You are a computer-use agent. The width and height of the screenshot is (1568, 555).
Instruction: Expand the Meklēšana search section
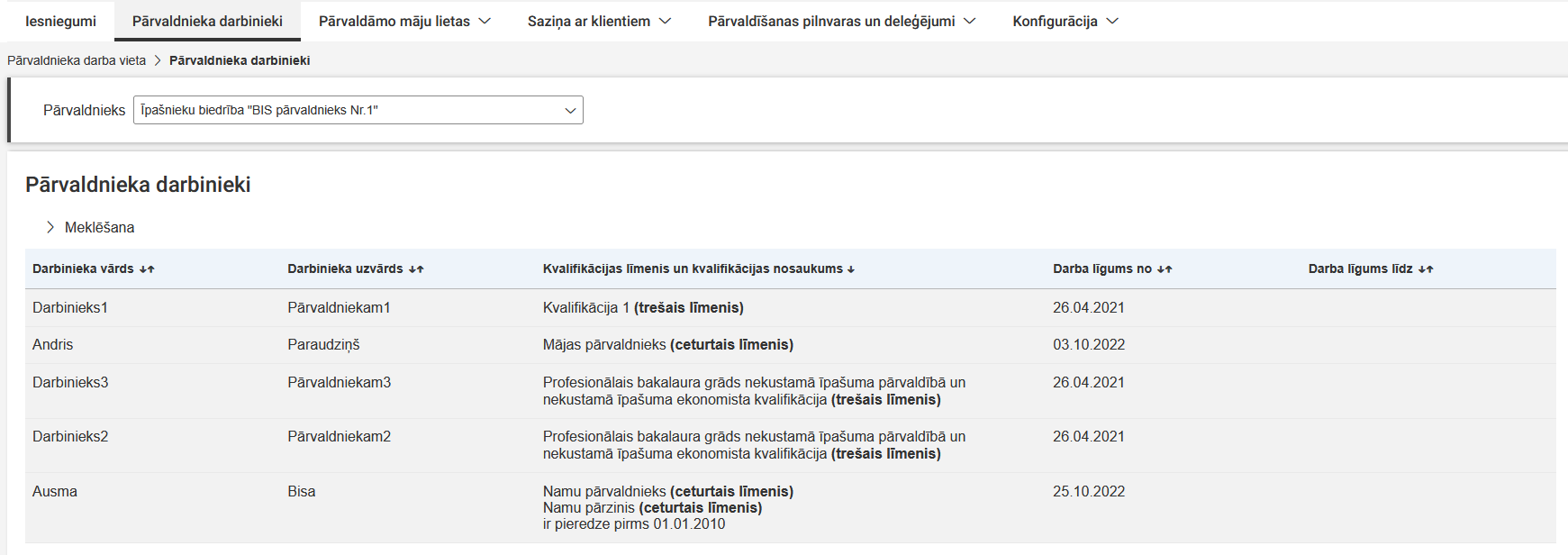pos(90,227)
